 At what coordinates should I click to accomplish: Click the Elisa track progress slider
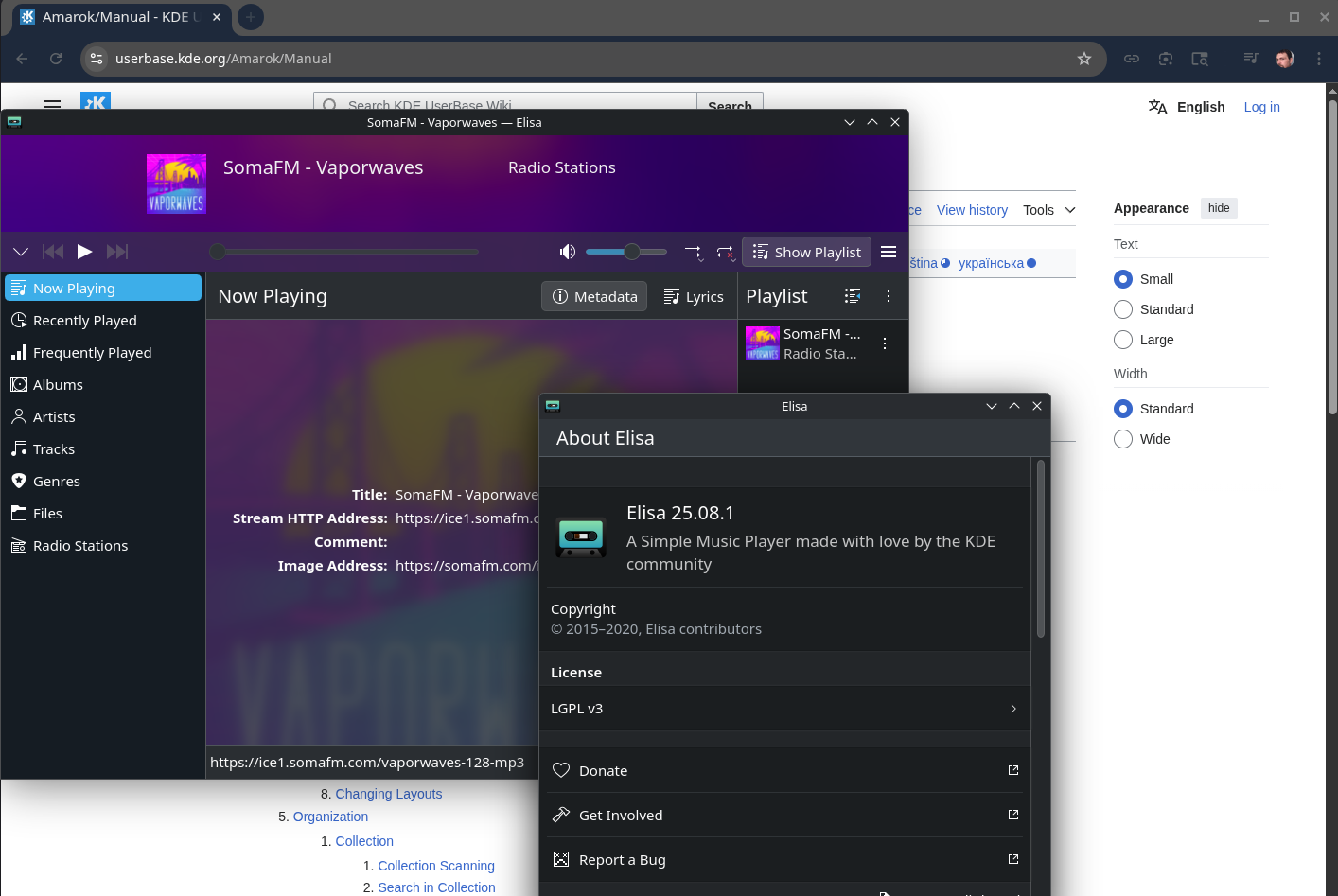click(344, 252)
